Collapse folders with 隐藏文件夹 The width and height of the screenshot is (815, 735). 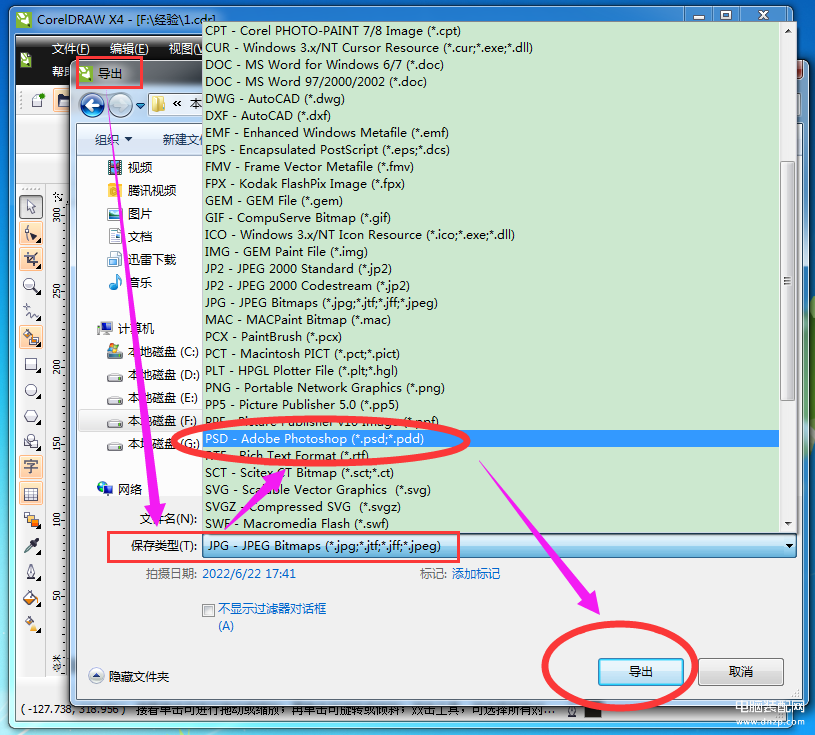129,676
